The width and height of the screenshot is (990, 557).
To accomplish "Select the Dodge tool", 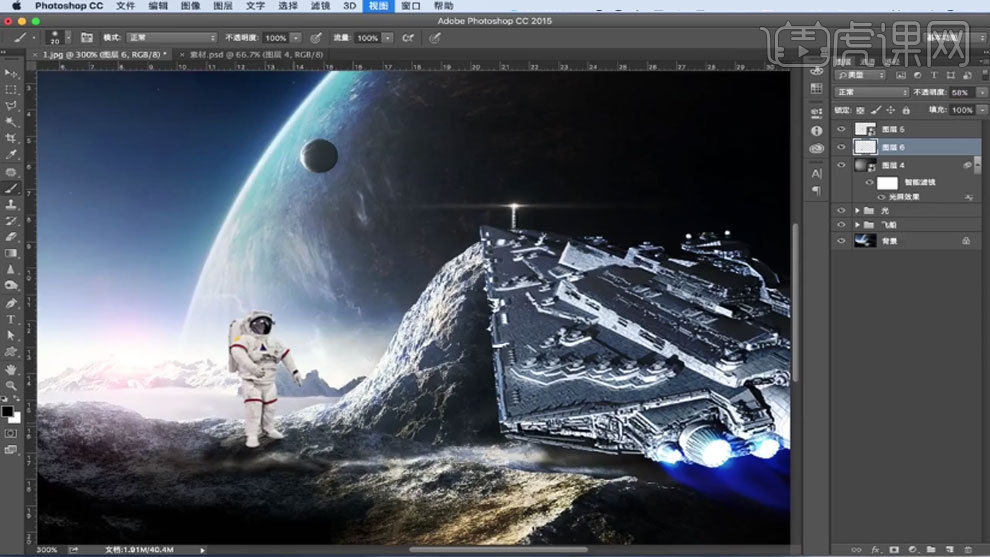I will tap(11, 286).
